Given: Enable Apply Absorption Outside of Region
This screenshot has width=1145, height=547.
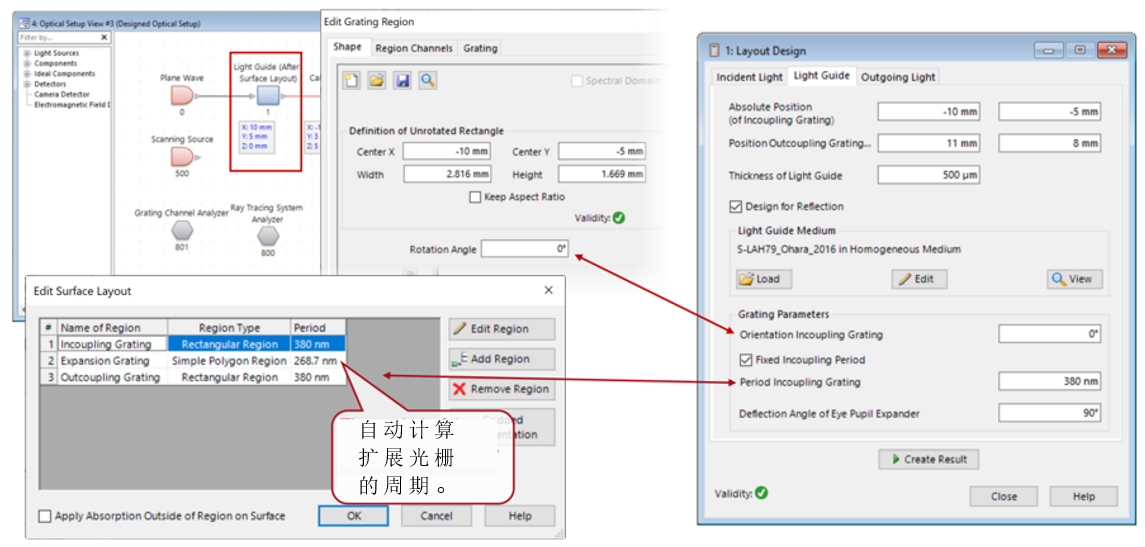Looking at the screenshot, I should point(45,516).
